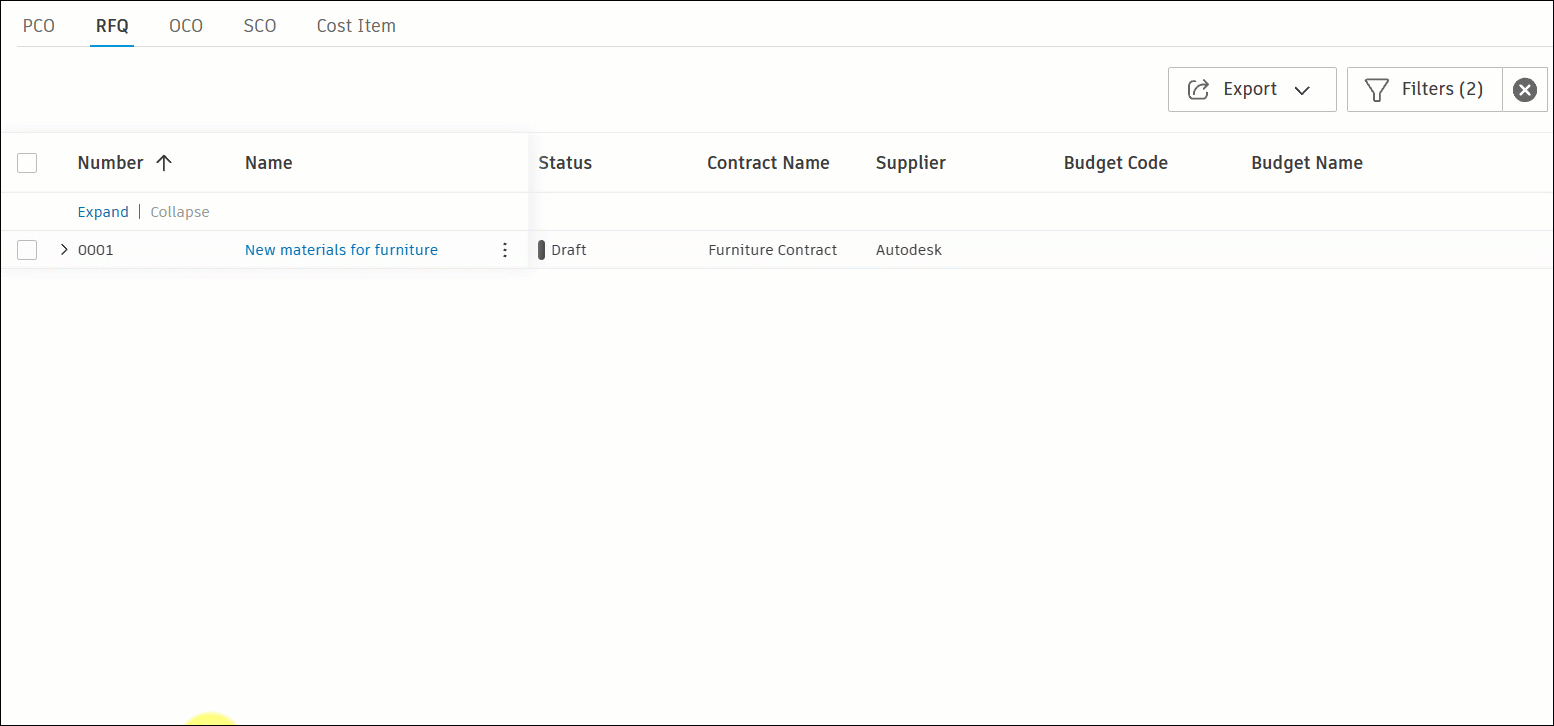
Task: Switch to the PCO tab
Action: pos(39,26)
